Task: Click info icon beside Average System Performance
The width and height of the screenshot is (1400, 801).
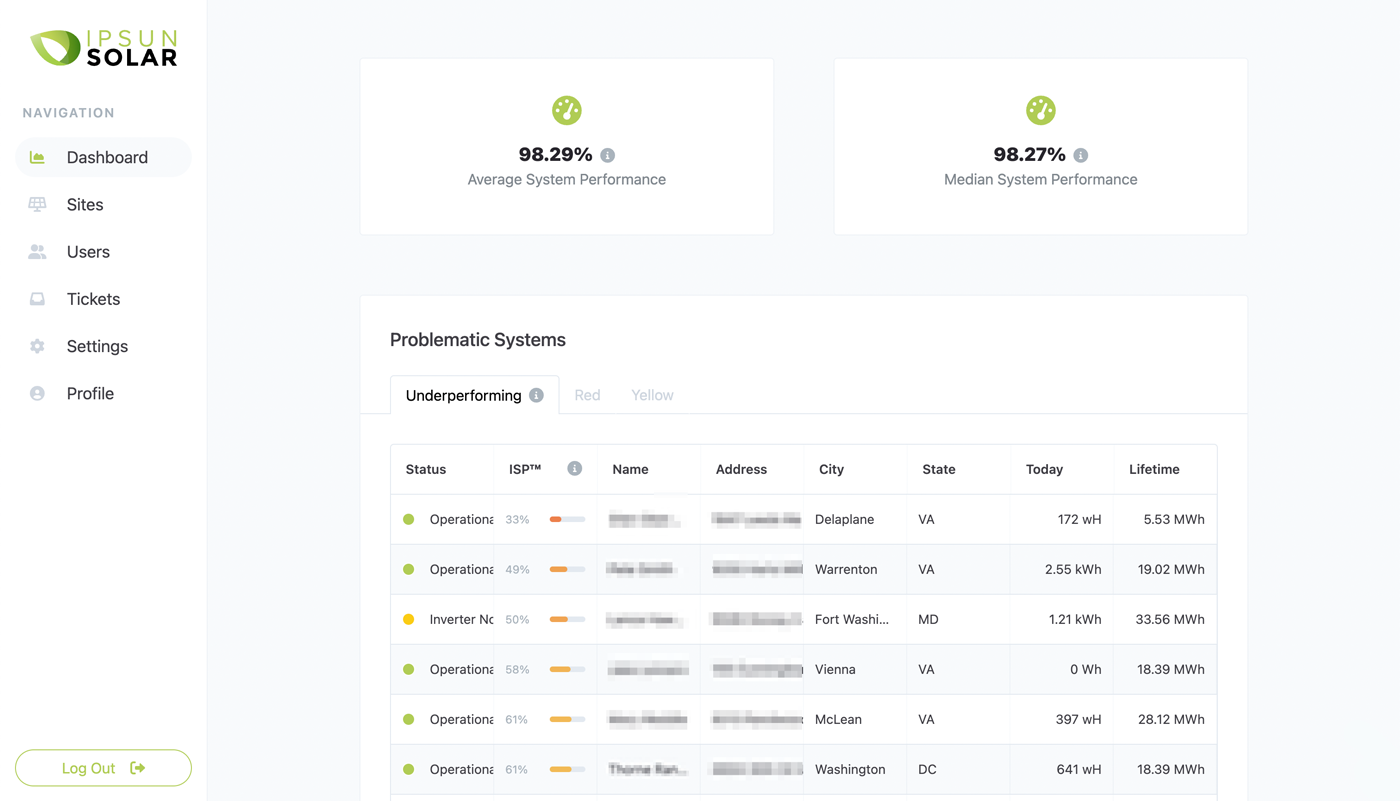Action: [x=608, y=155]
